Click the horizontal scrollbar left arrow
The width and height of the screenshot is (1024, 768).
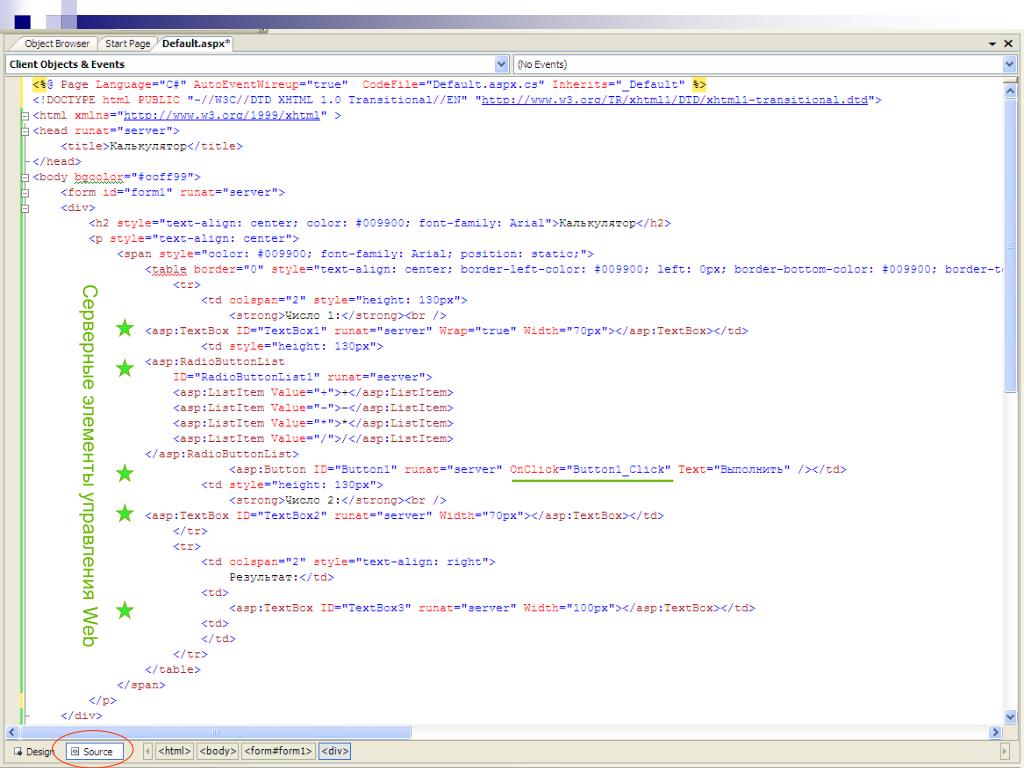point(12,732)
